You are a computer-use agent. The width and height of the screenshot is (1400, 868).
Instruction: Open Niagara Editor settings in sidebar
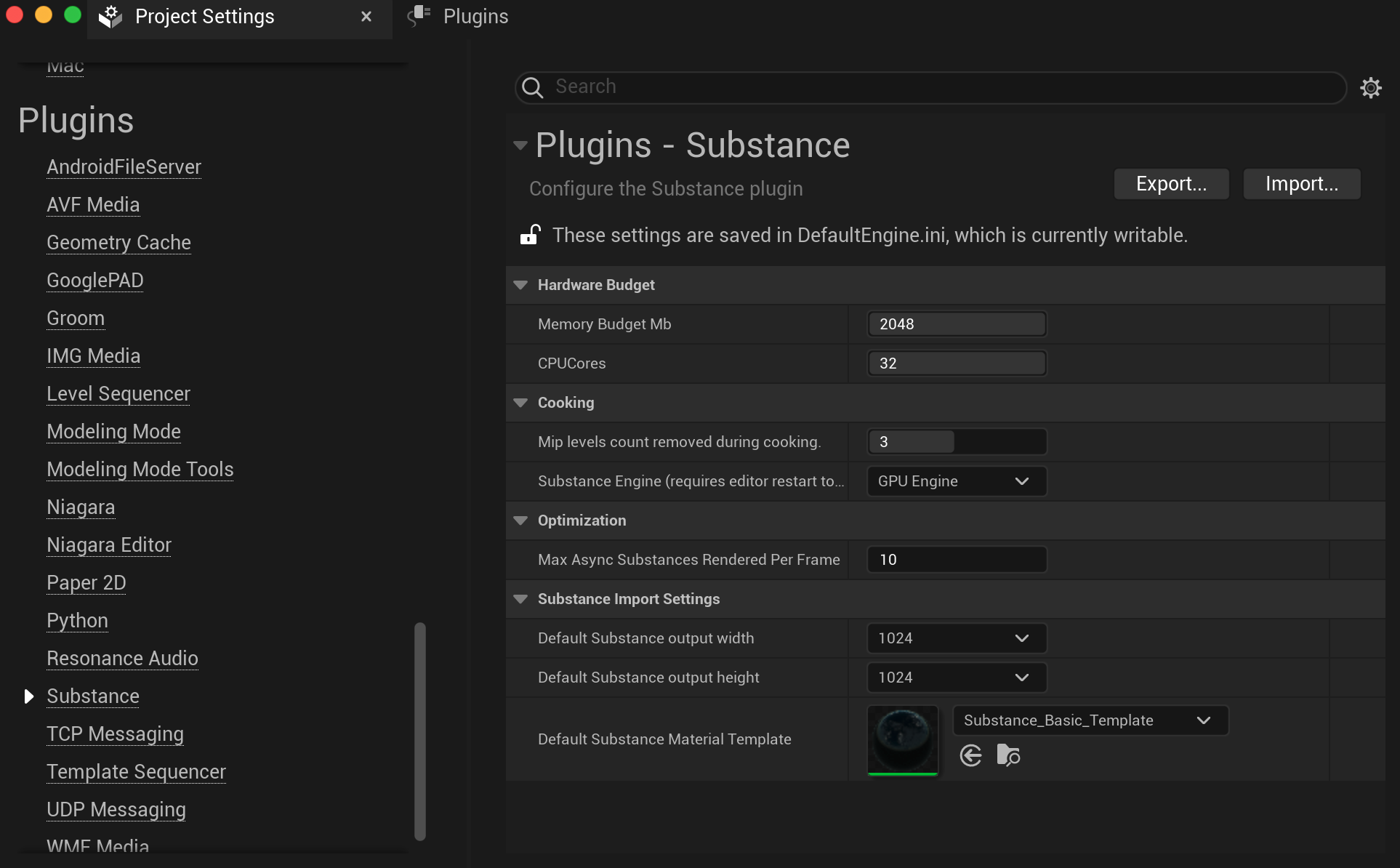(x=109, y=545)
